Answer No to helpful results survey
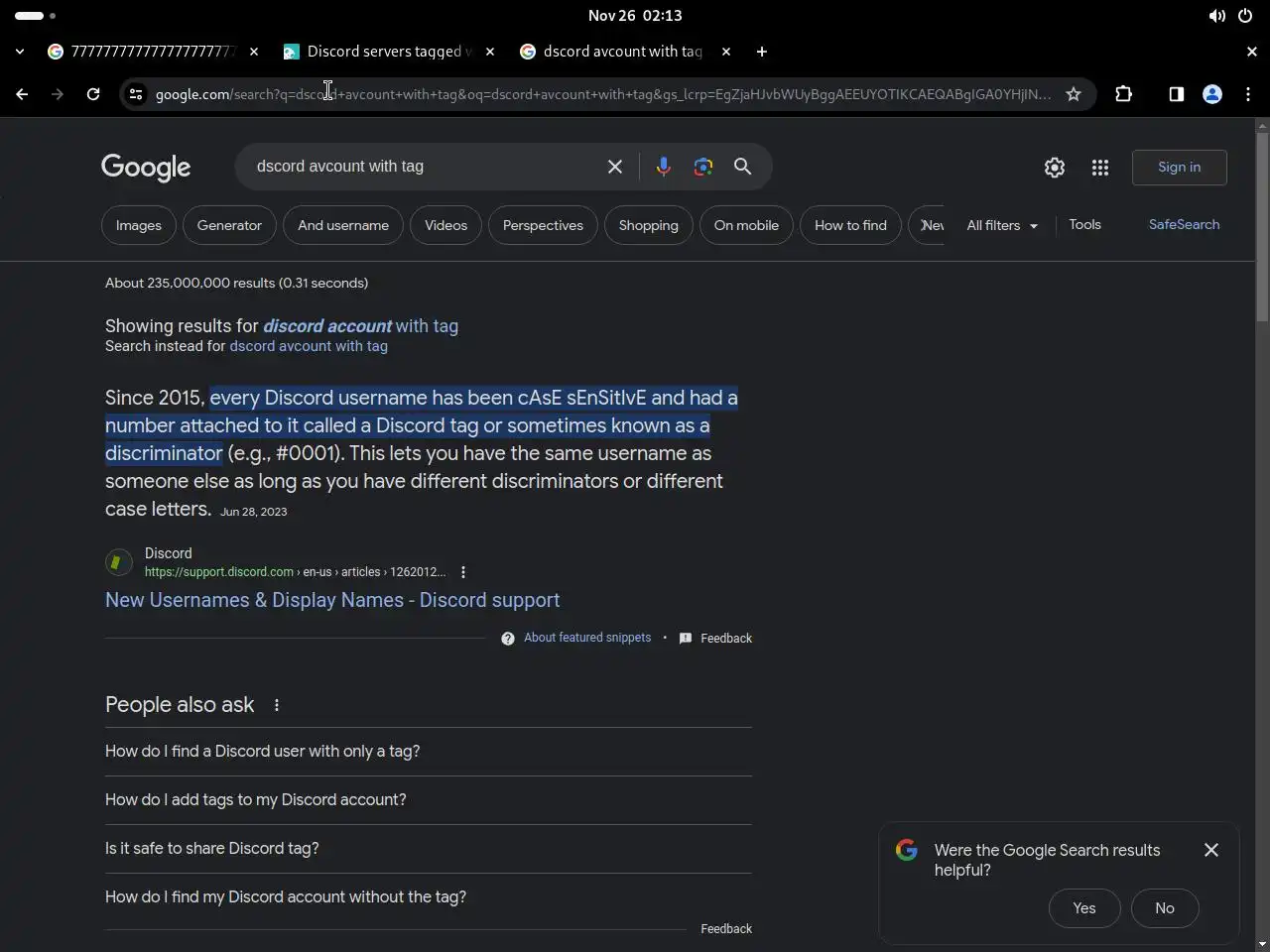 [1165, 908]
